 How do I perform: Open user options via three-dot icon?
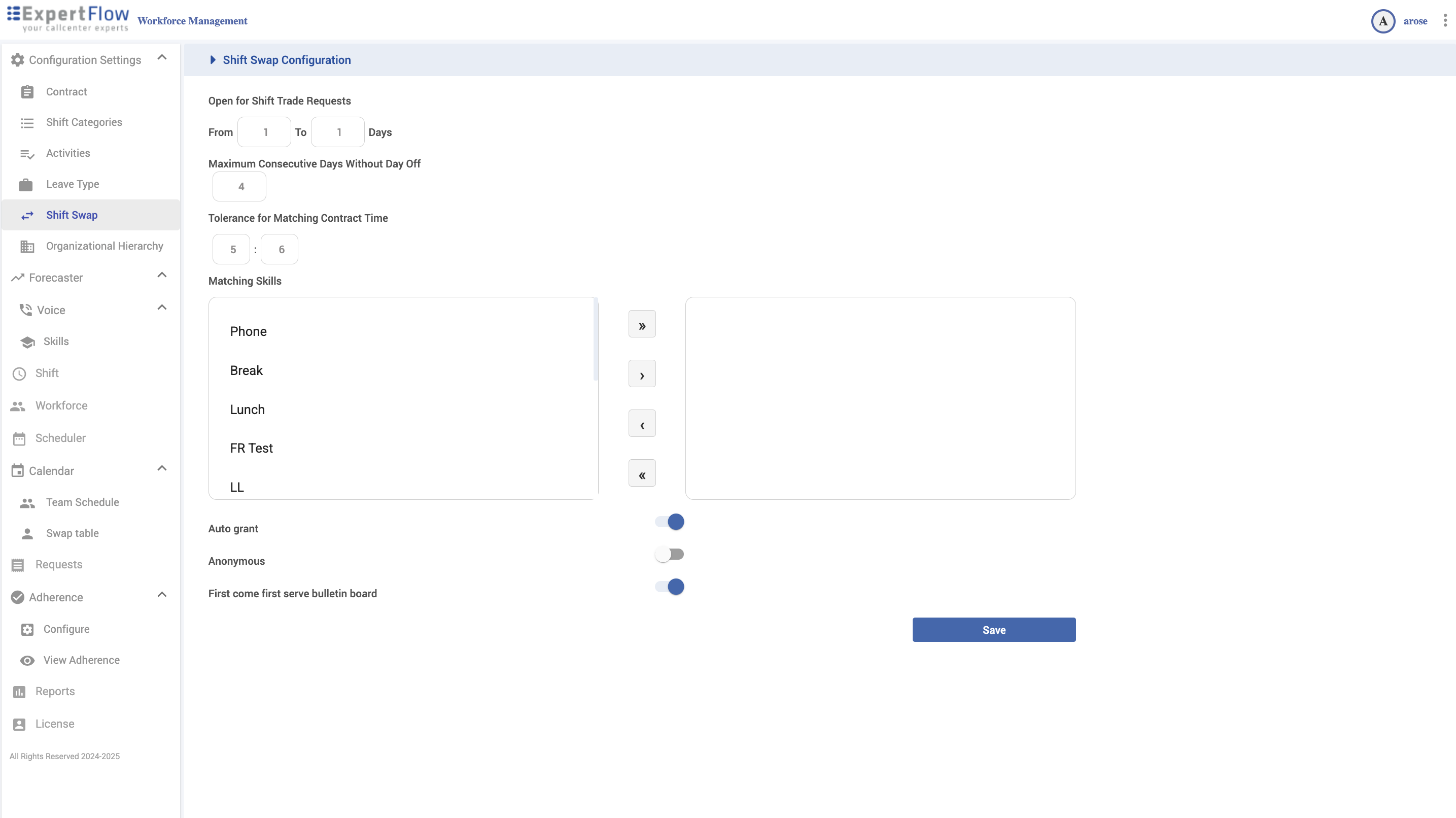point(1445,21)
